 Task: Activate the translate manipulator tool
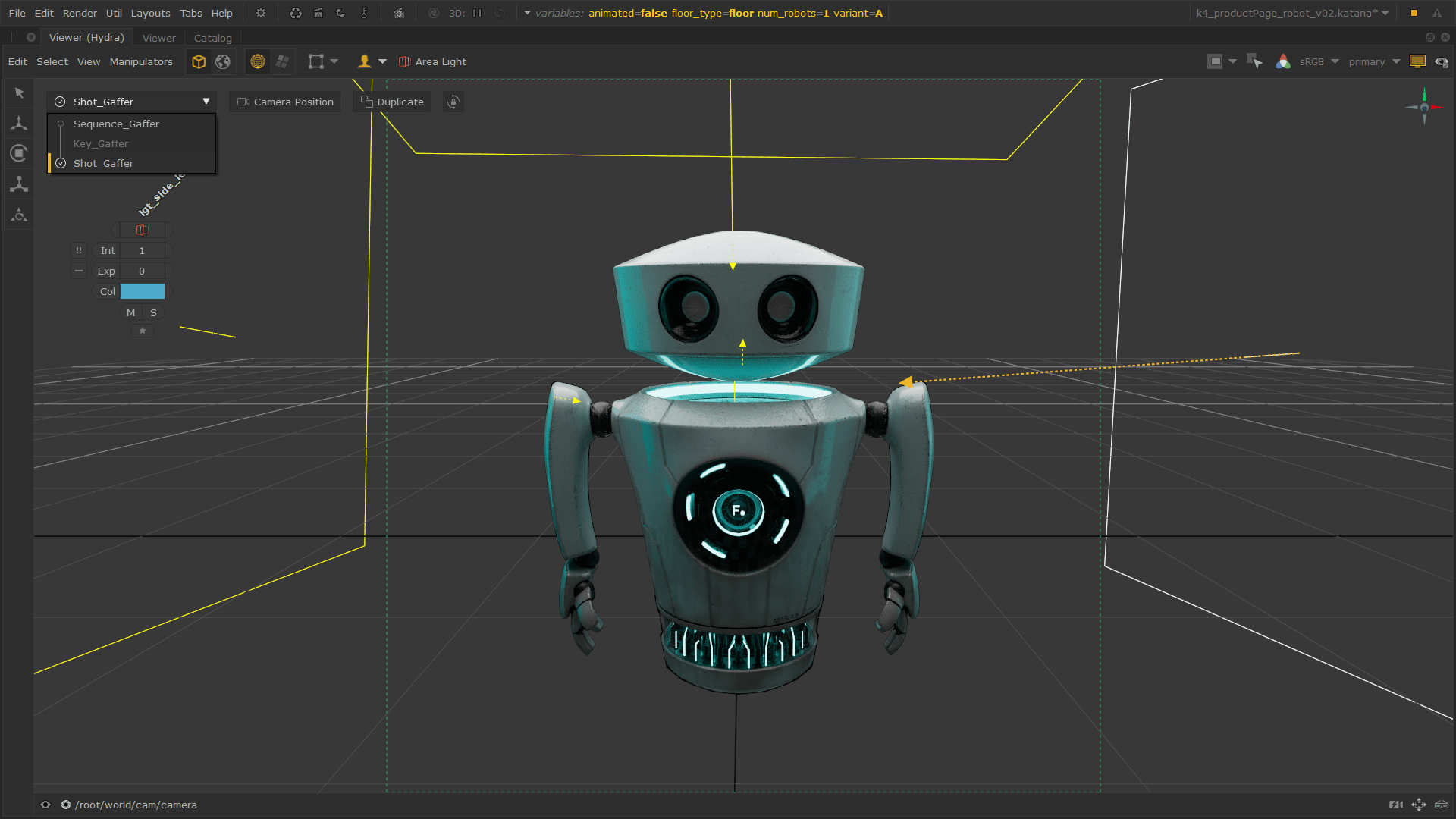point(19,123)
